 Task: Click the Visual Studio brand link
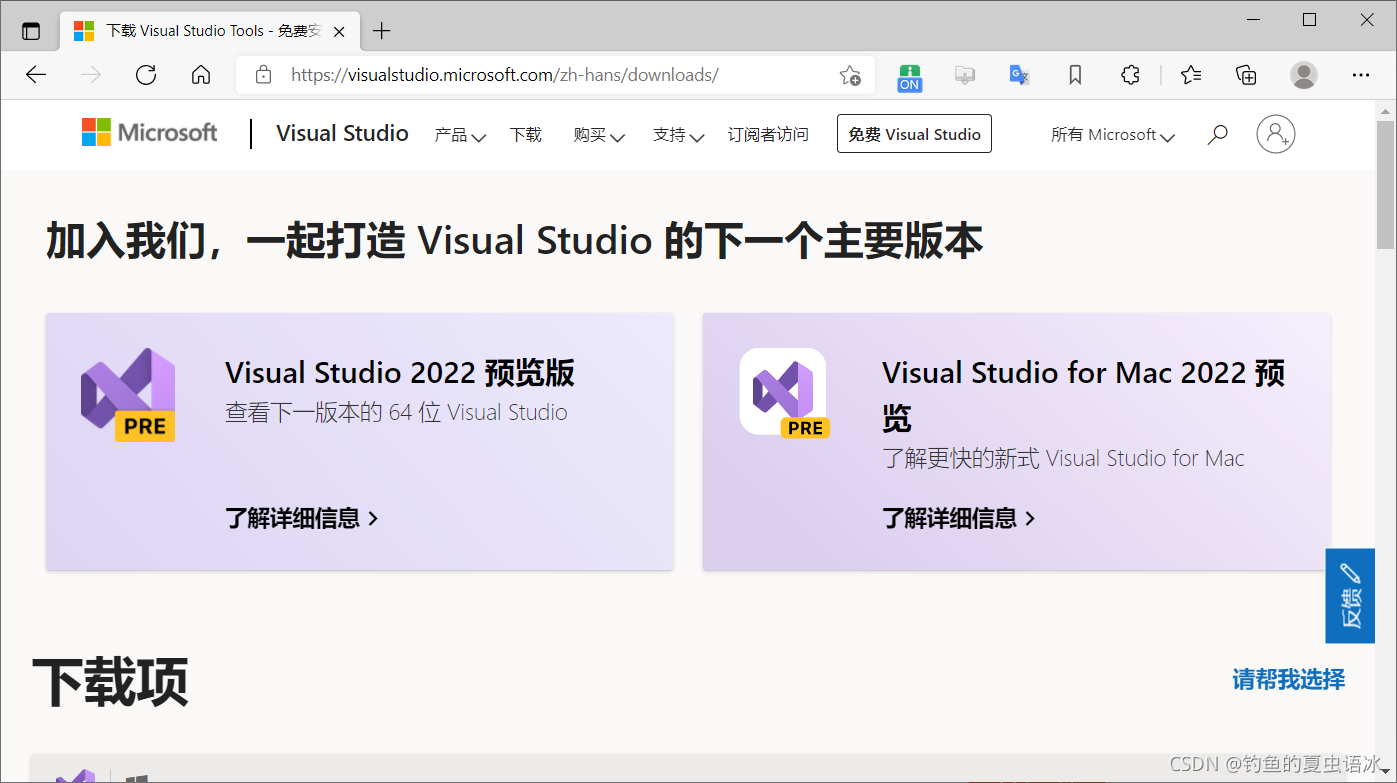click(342, 133)
